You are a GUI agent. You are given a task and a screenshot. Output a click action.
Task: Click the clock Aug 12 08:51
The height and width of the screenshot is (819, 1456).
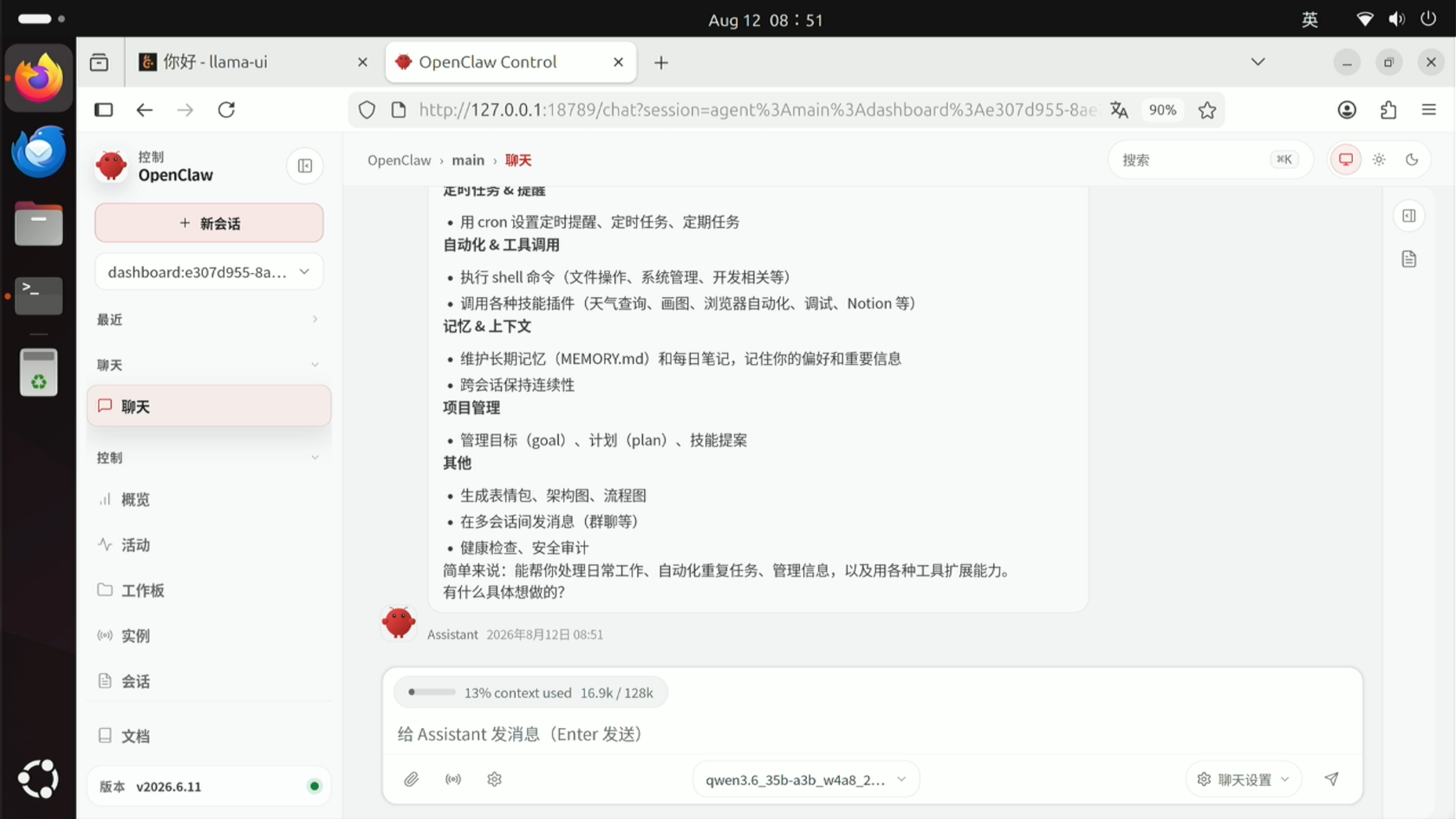[765, 19]
